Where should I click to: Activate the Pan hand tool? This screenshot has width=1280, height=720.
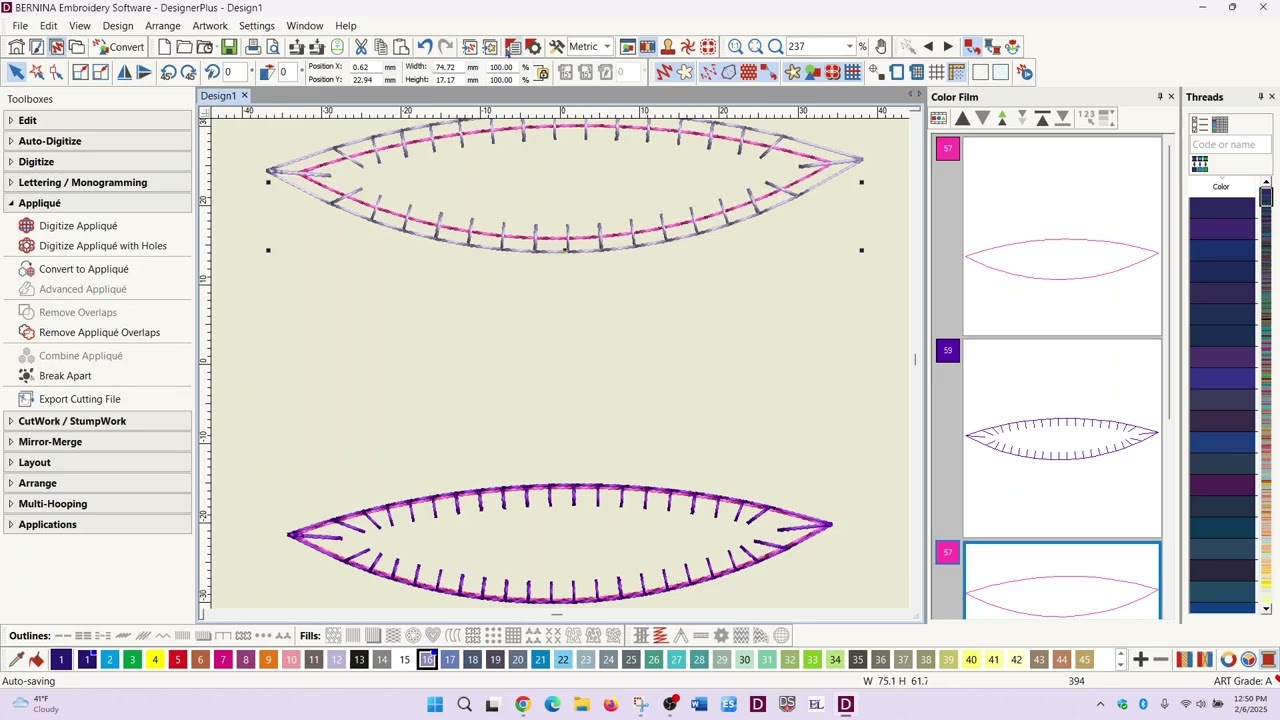[x=880, y=47]
